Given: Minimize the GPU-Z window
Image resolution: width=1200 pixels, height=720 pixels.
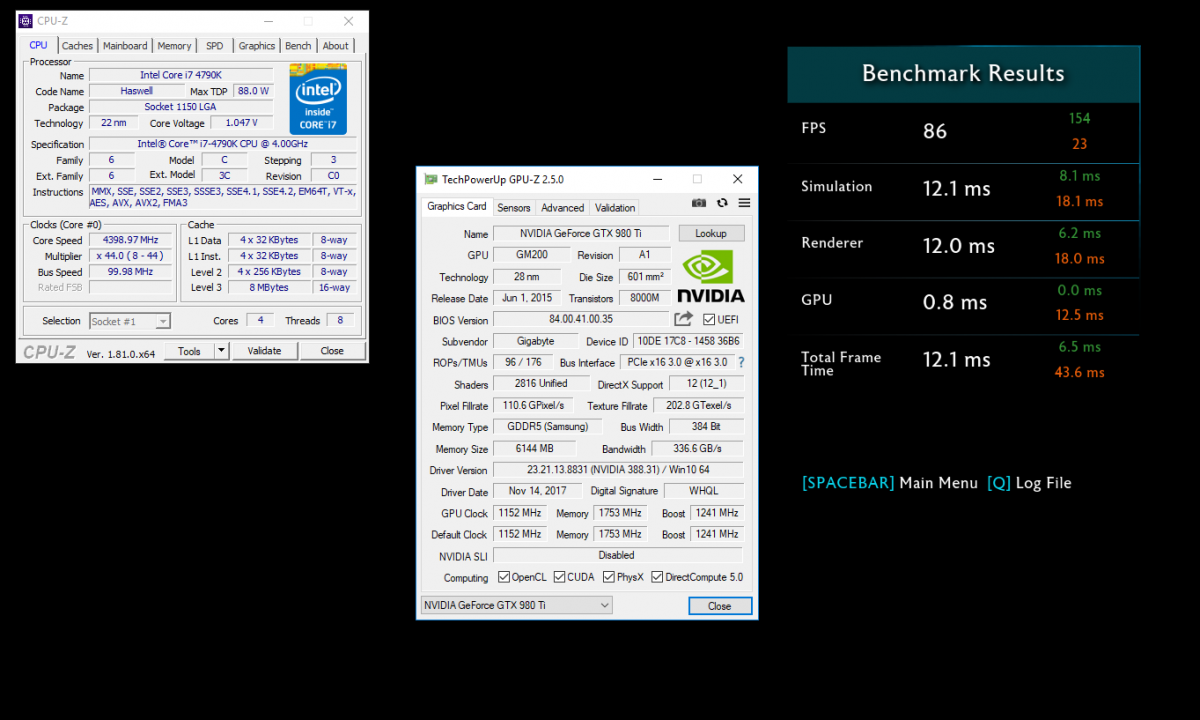Looking at the screenshot, I should (x=658, y=179).
